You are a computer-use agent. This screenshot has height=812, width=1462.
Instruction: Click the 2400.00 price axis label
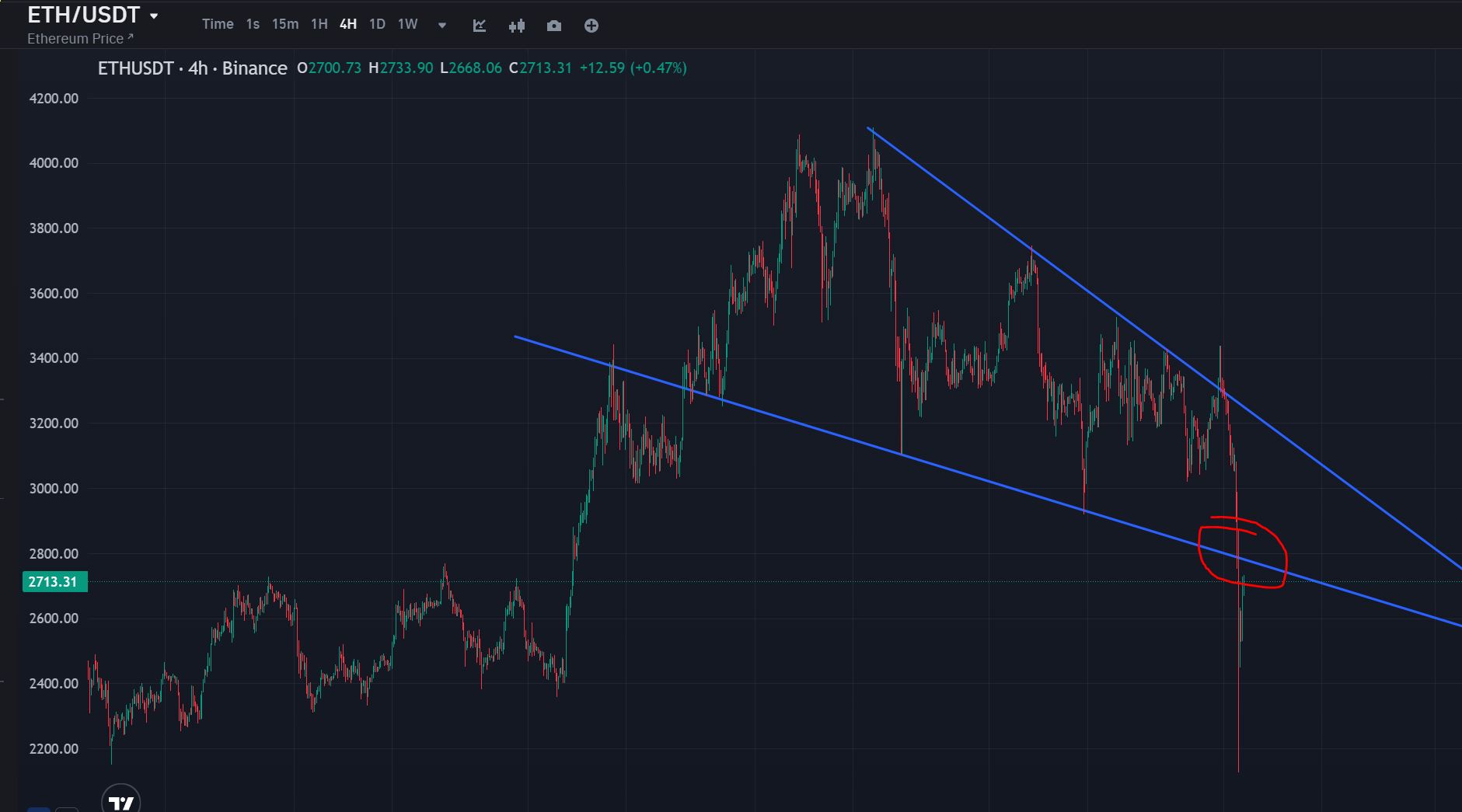coord(54,684)
